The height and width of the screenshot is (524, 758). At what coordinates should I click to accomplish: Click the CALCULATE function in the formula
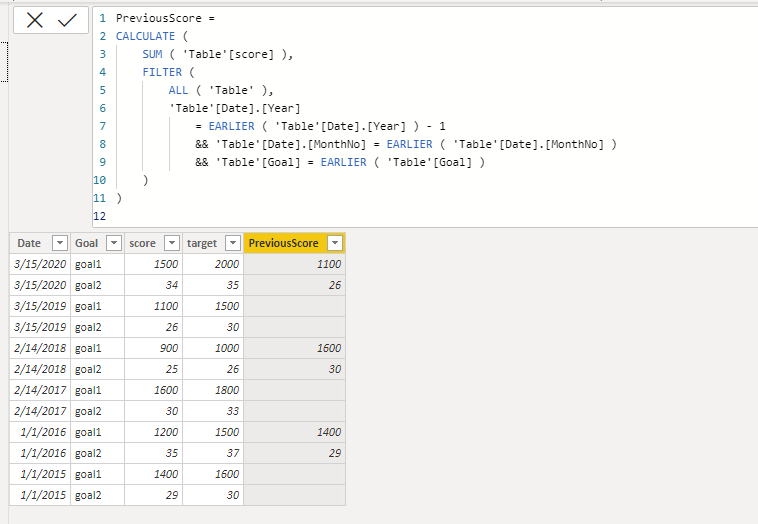pos(145,36)
